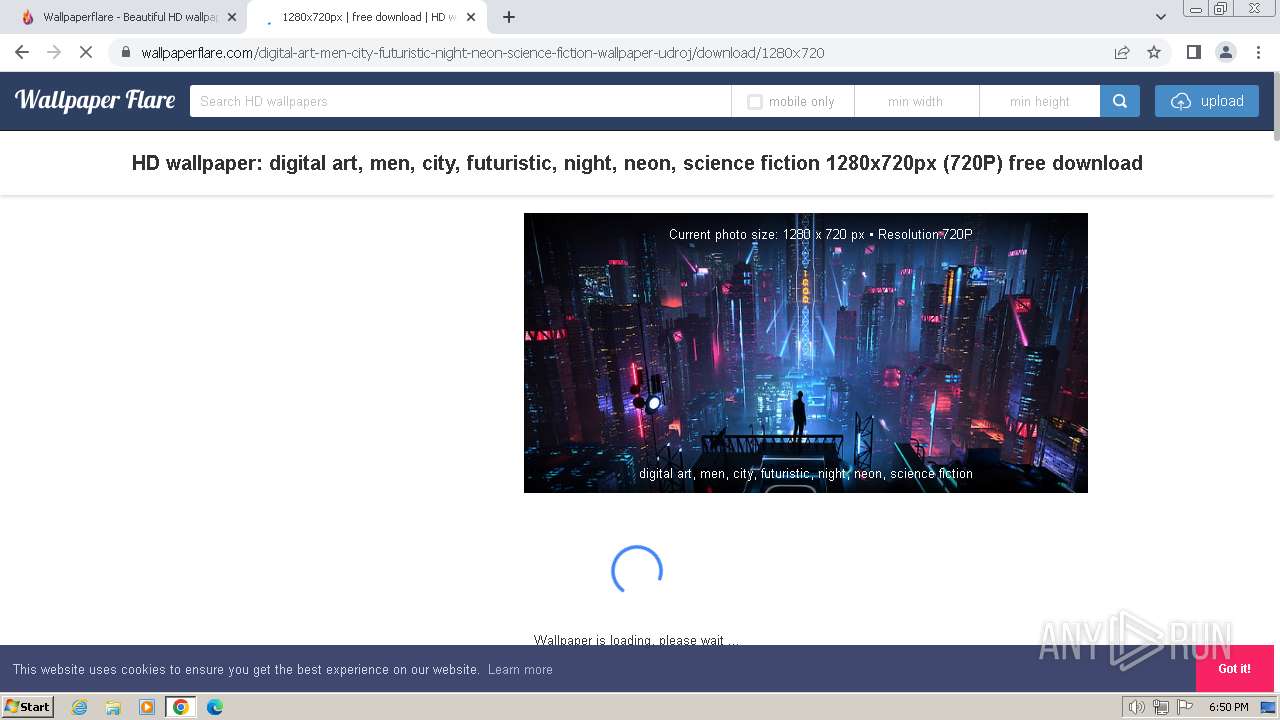Open the Chrome profile avatar menu

pyautogui.click(x=1226, y=52)
